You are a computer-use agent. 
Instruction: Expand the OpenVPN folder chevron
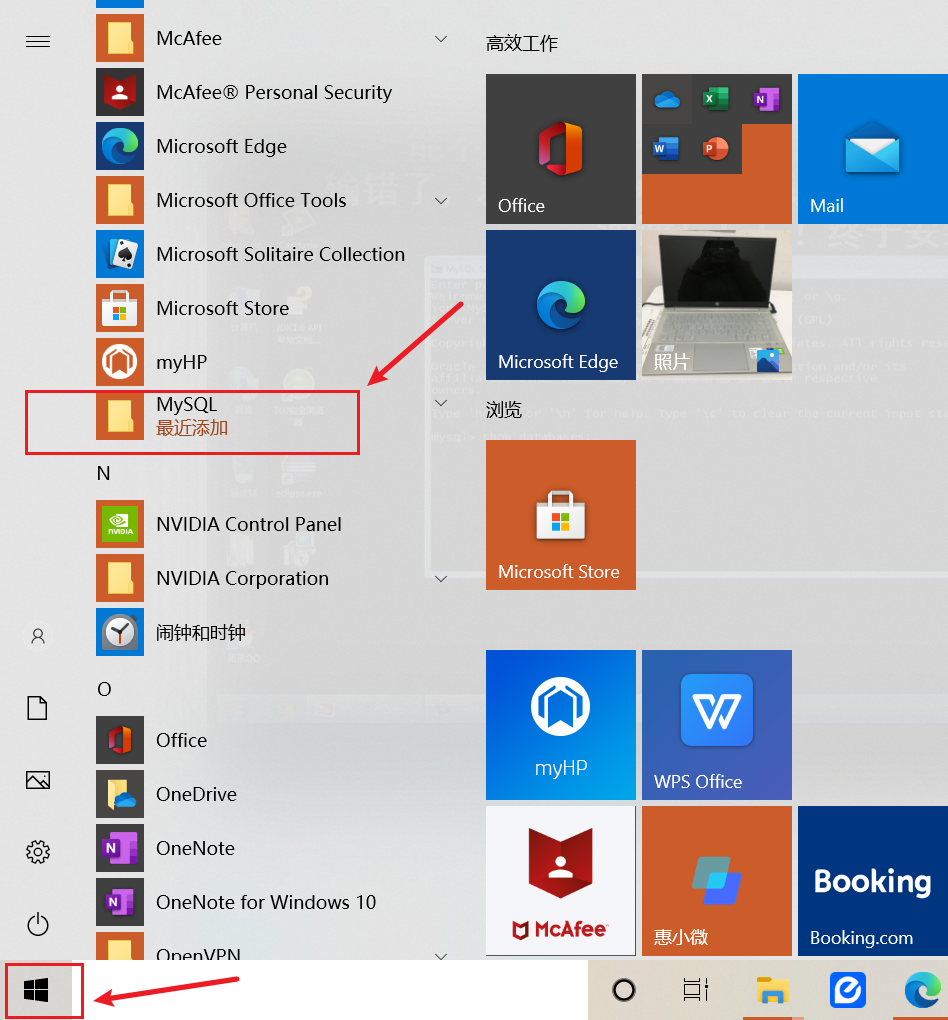[441, 956]
